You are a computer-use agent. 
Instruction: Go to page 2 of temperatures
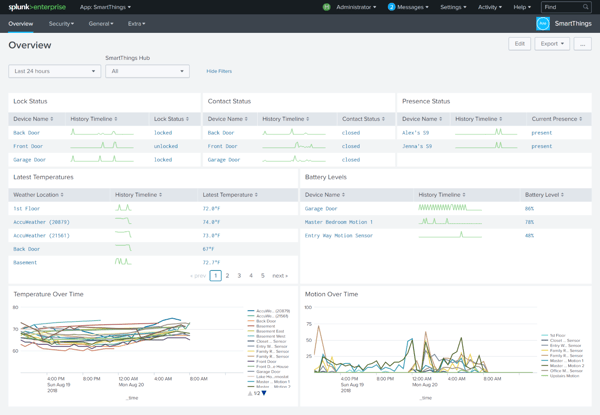tap(227, 275)
